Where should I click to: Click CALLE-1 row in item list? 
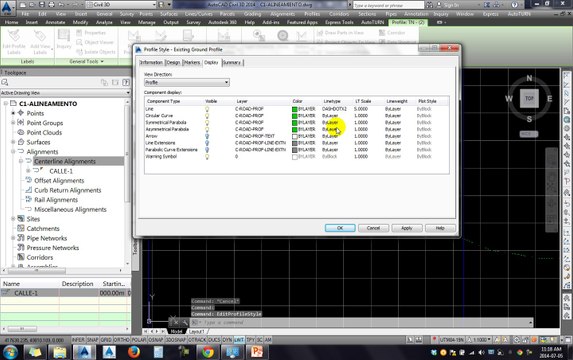pyautogui.click(x=65, y=293)
